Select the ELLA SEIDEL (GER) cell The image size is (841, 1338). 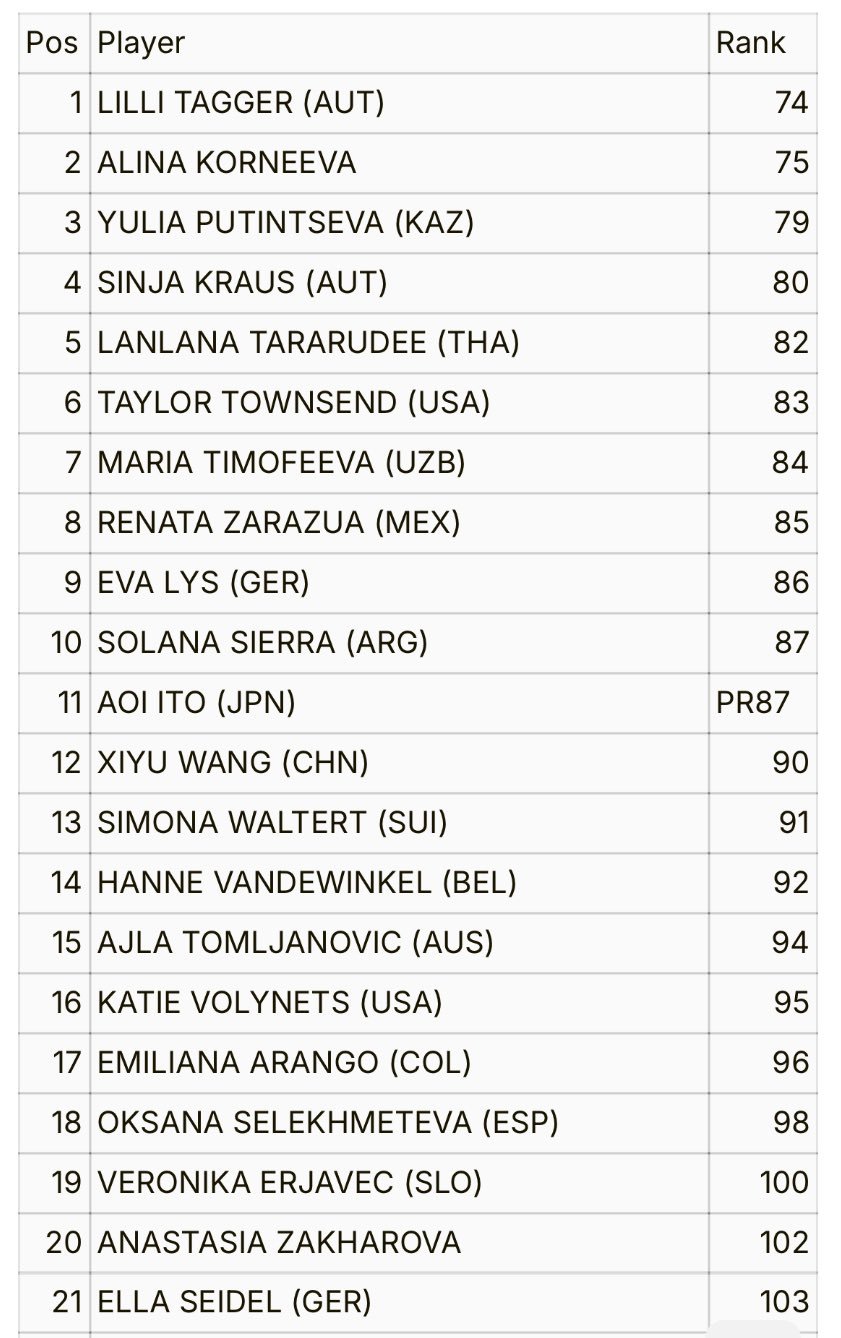[399, 1303]
